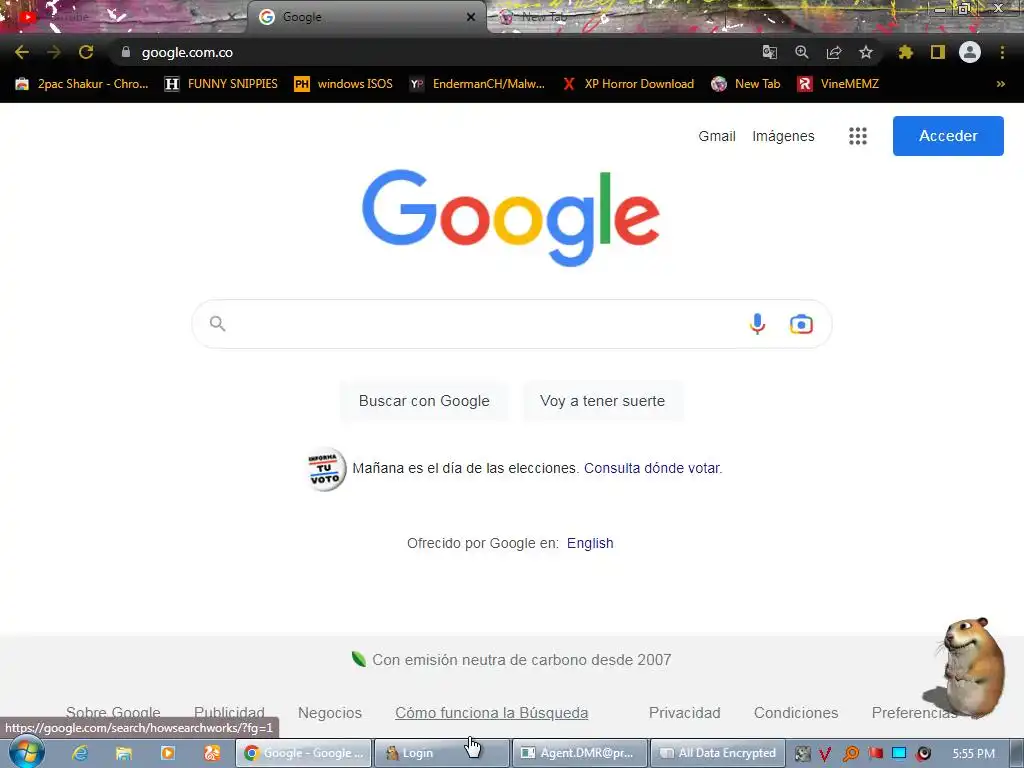Follow Consulta dónde votar link

(653, 468)
